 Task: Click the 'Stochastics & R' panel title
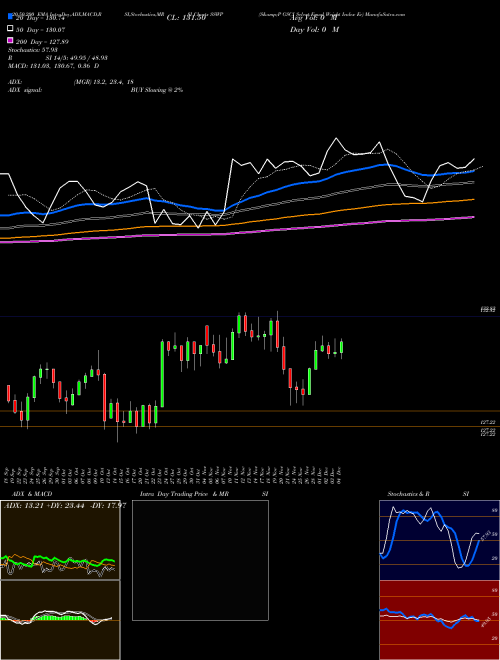pos(408,494)
